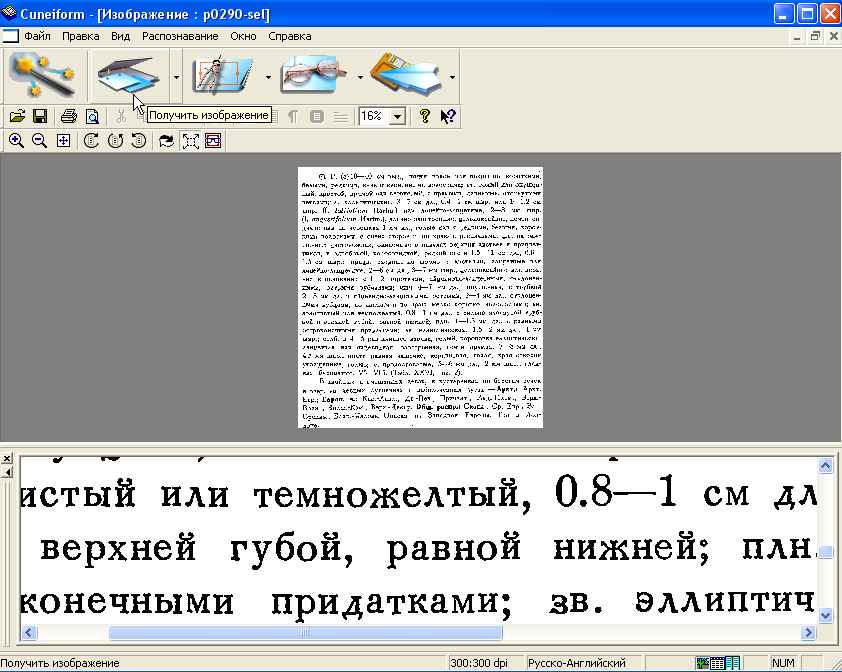Click the context help arrow-question icon
The image size is (842, 672).
448,116
